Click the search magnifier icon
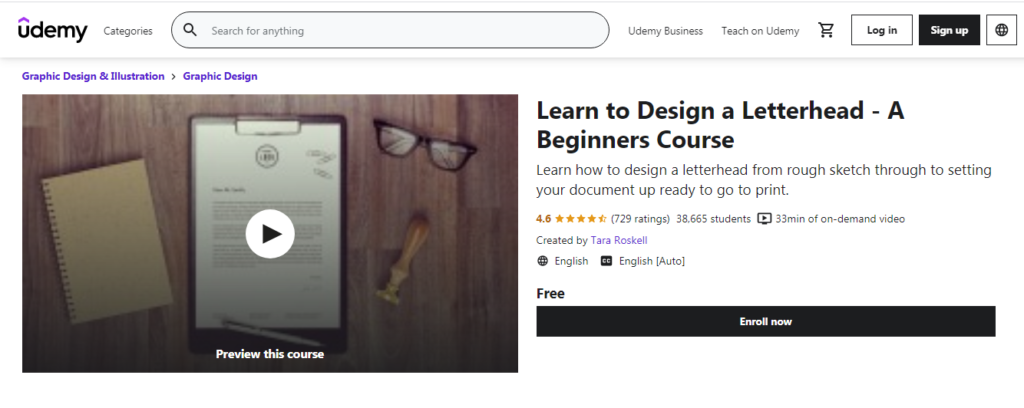Viewport: 1024px width, 408px height. tap(190, 30)
